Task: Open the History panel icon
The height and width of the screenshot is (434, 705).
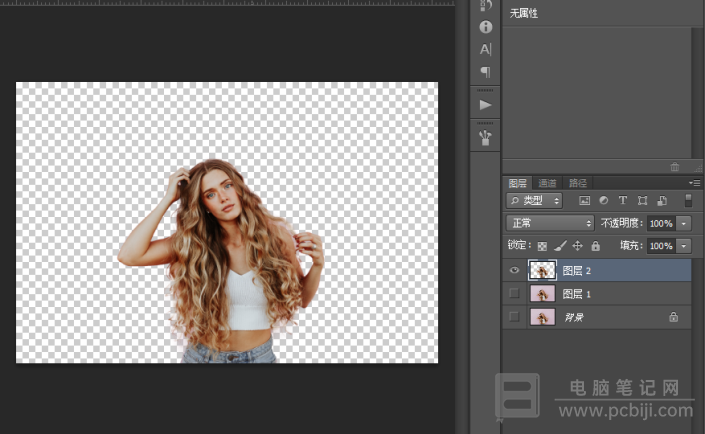Action: coord(486,5)
